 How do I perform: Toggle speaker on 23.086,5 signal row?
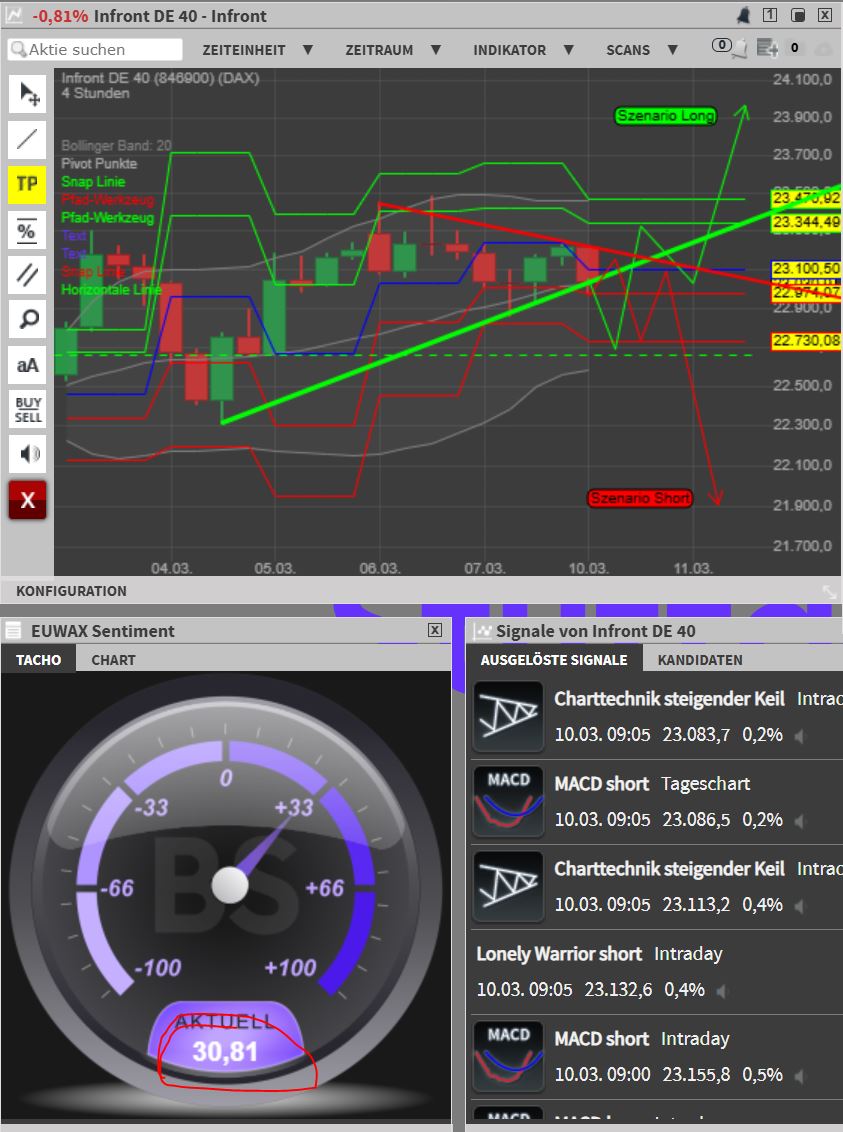(800, 821)
